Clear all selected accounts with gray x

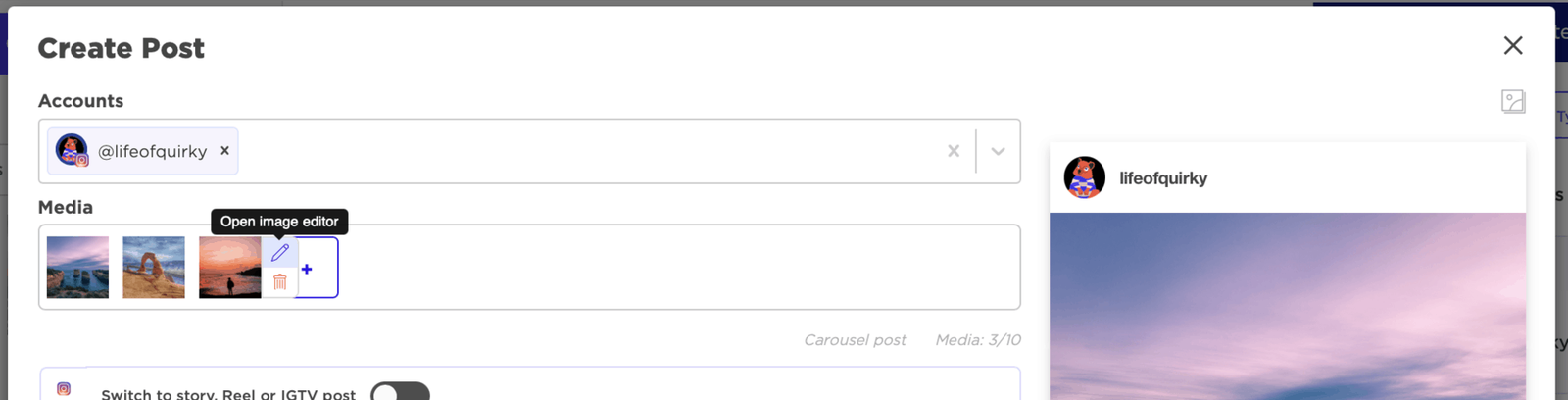coord(954,151)
